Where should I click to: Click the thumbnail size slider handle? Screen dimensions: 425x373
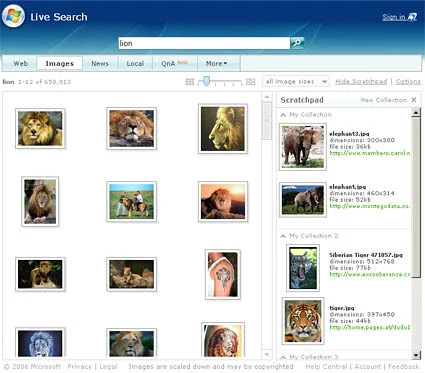(207, 81)
